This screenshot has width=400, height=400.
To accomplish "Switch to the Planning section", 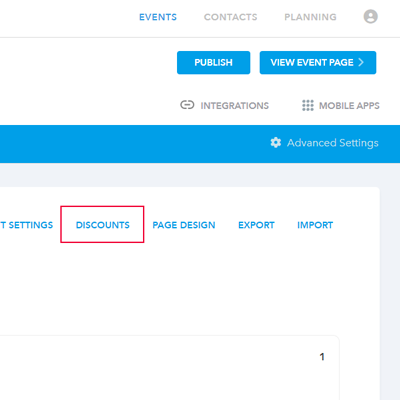I will point(310,17).
